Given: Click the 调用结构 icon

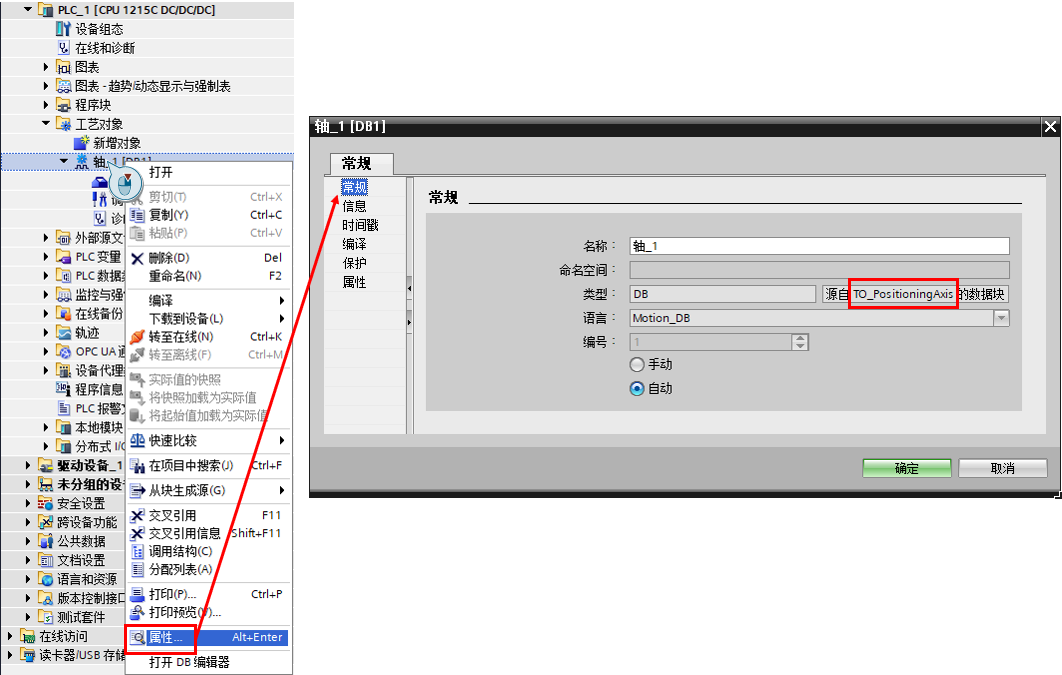Looking at the screenshot, I should (137, 551).
